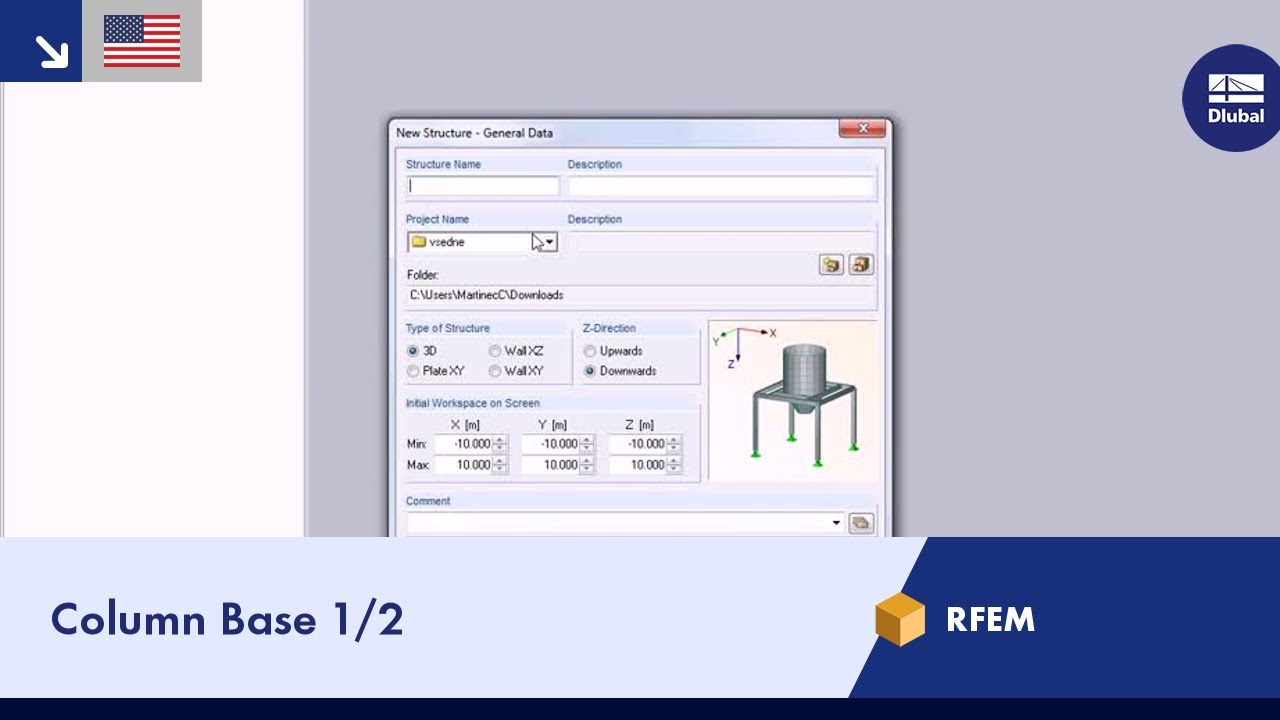Open the Project Name dropdown 'vsedne'
Image resolution: width=1280 pixels, height=720 pixels.
tap(482, 242)
